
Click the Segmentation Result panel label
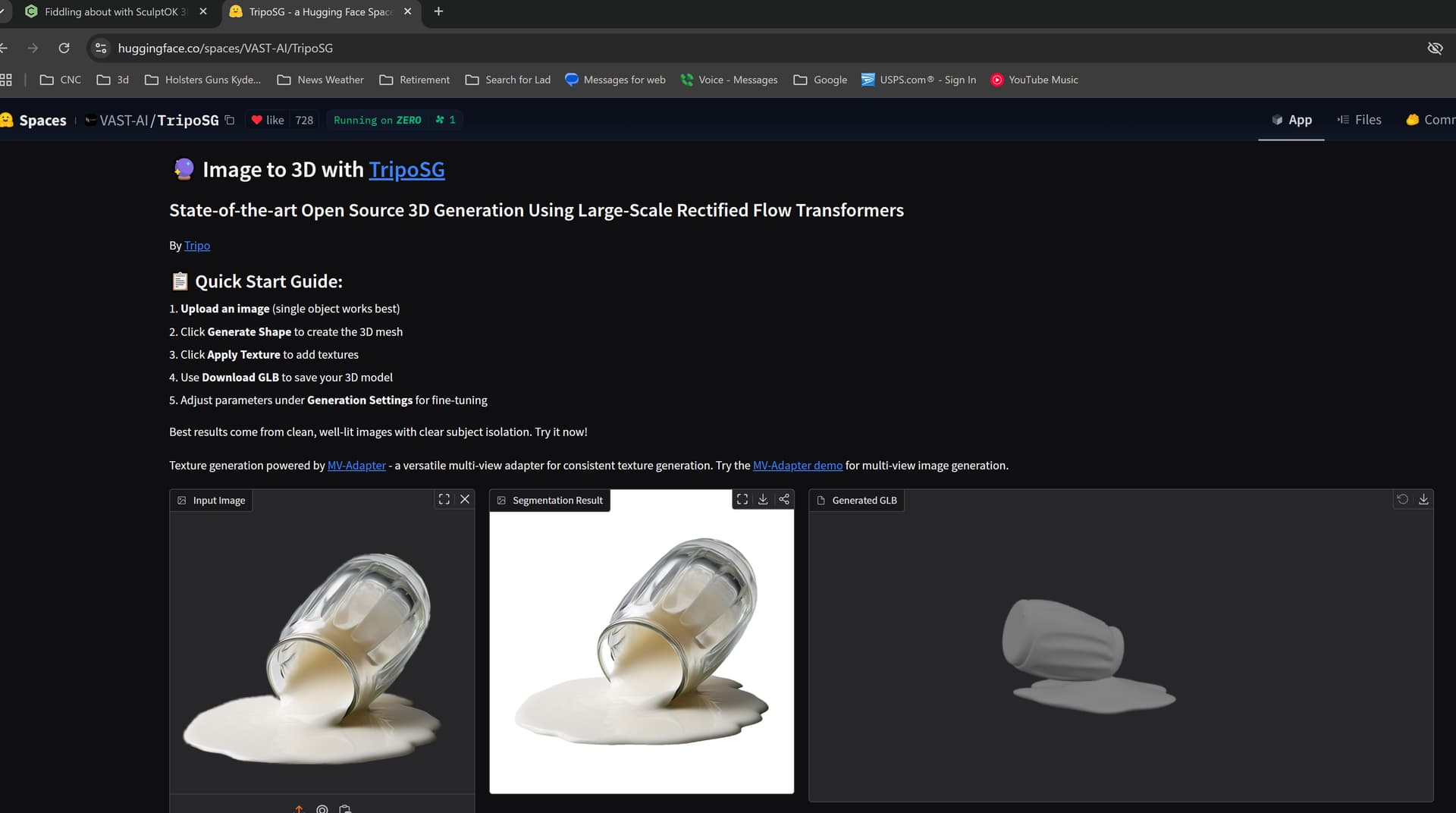coord(551,500)
